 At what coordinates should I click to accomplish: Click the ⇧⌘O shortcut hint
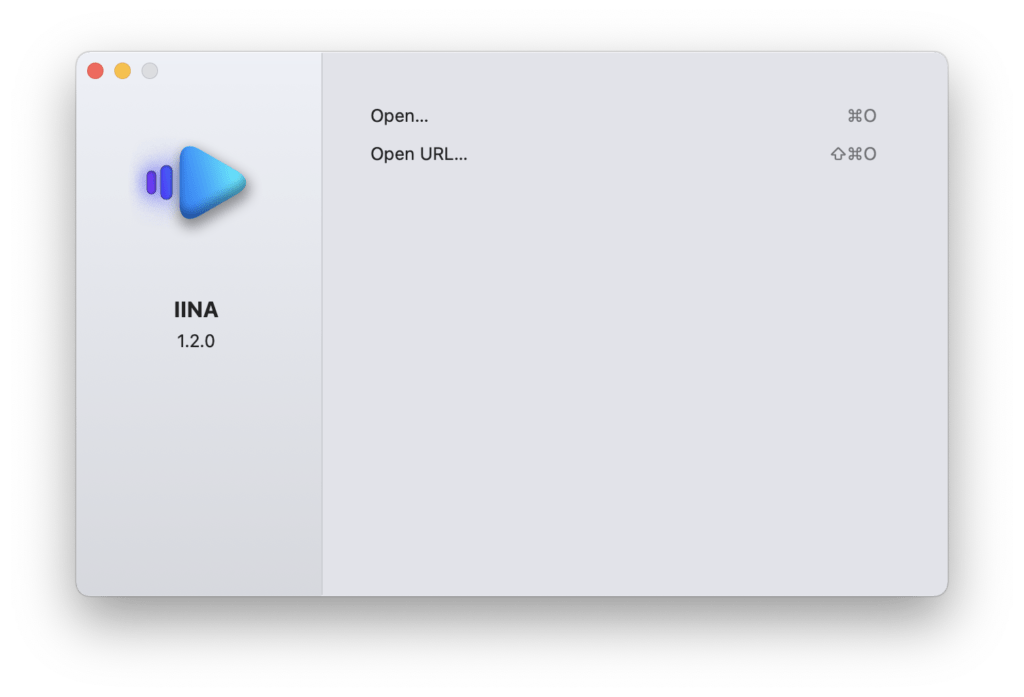click(x=854, y=154)
